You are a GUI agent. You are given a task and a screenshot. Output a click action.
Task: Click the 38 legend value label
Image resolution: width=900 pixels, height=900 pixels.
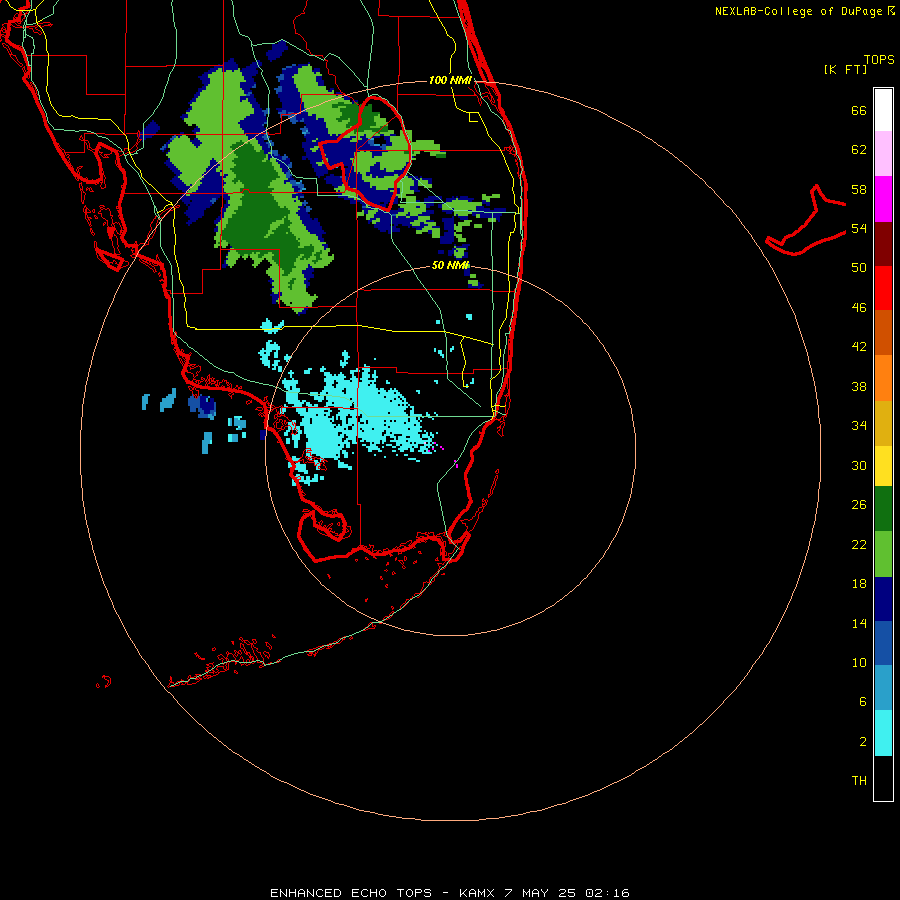coord(859,386)
